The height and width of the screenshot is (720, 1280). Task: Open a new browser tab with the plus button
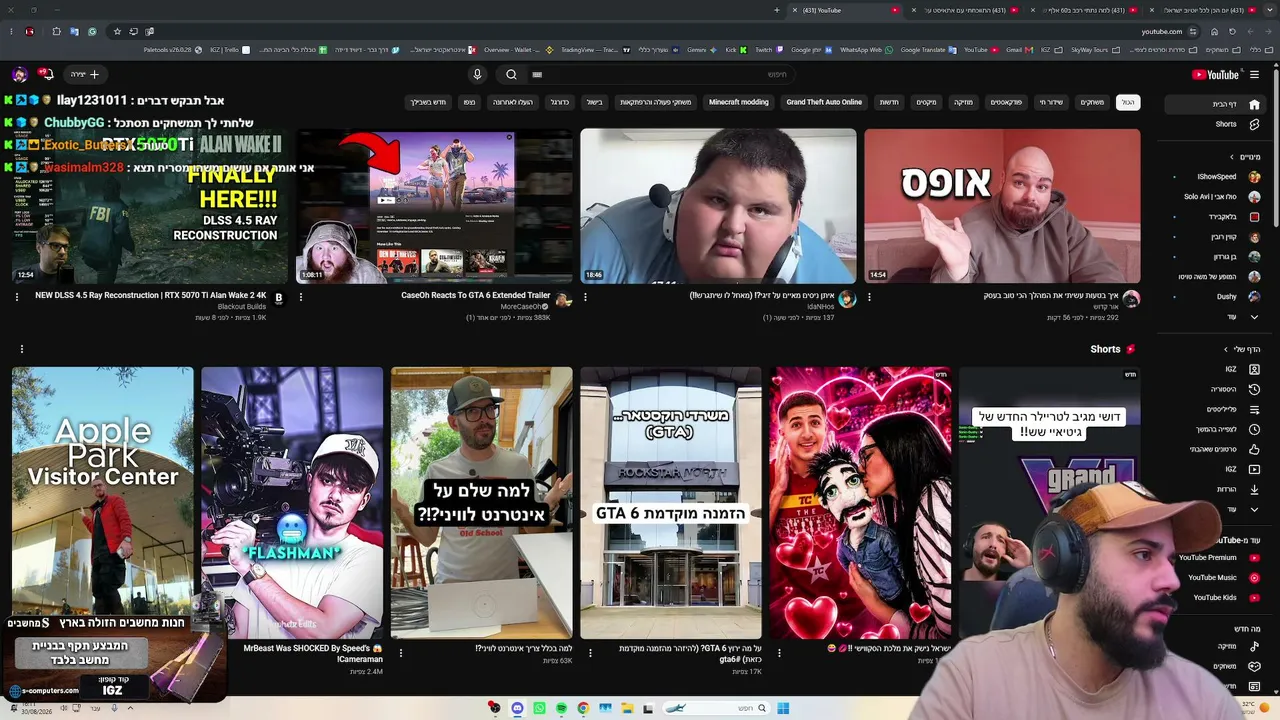776,10
